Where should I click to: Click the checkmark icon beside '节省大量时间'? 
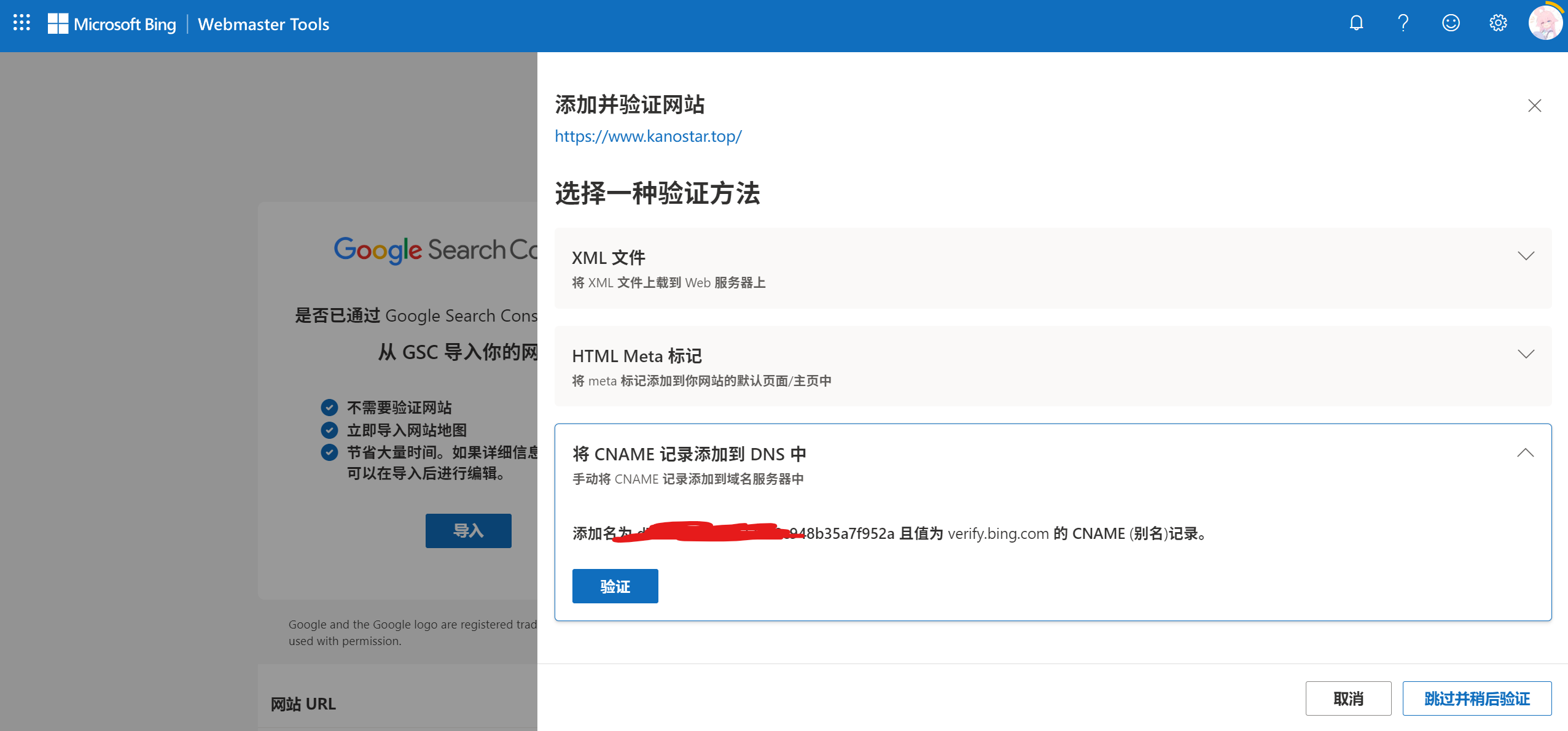coord(329,452)
